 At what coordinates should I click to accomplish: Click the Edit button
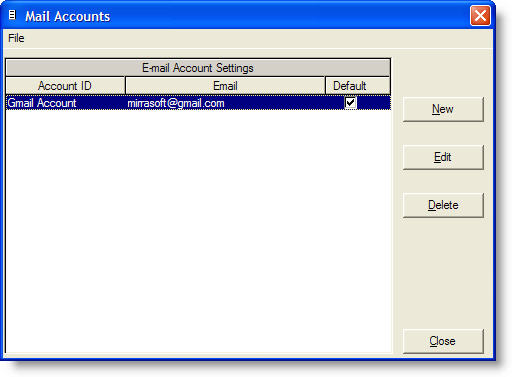443,157
